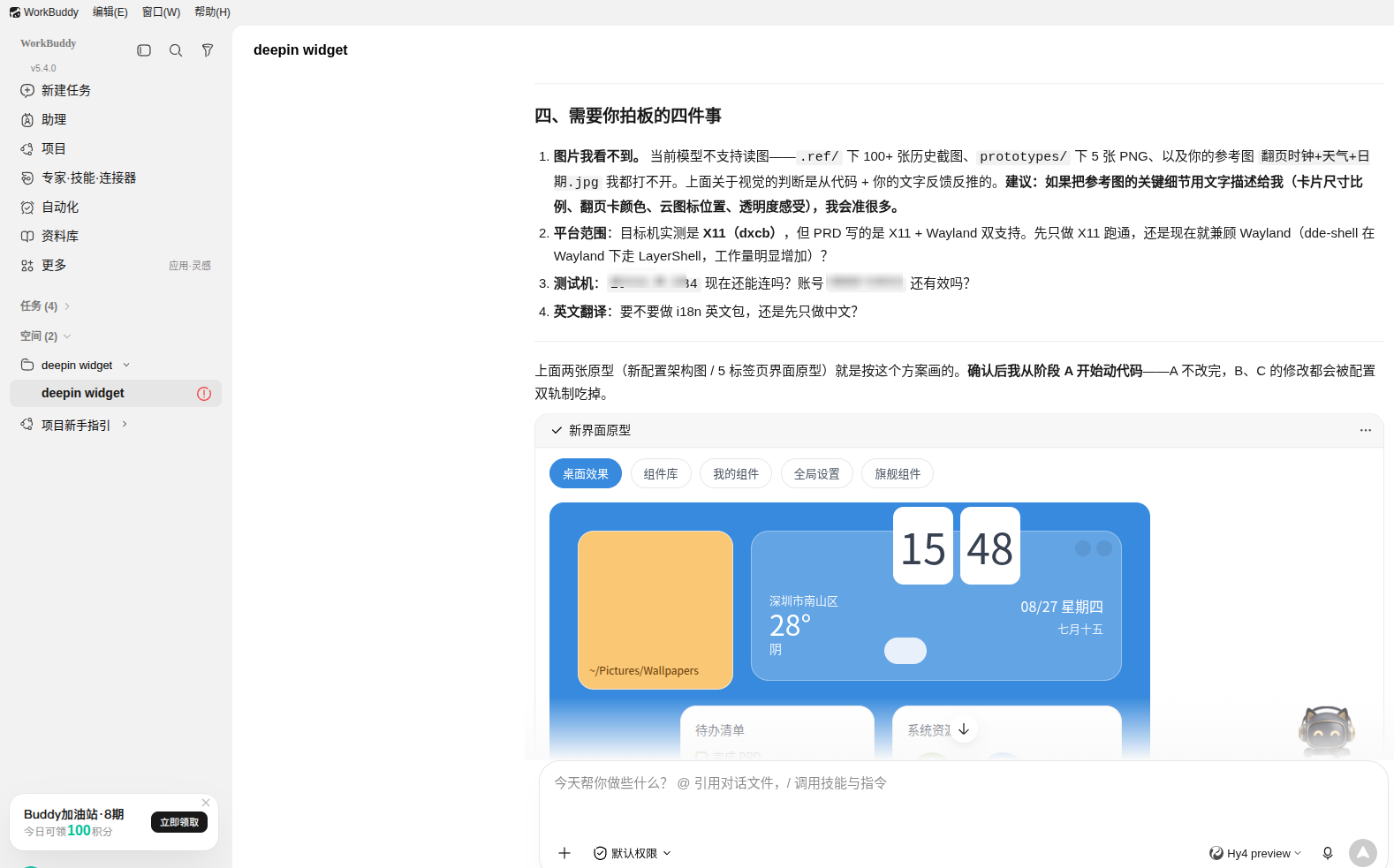Viewport: 1394px width, 868px height.
Task: Open the 窗口(W) menu
Action: tap(162, 12)
